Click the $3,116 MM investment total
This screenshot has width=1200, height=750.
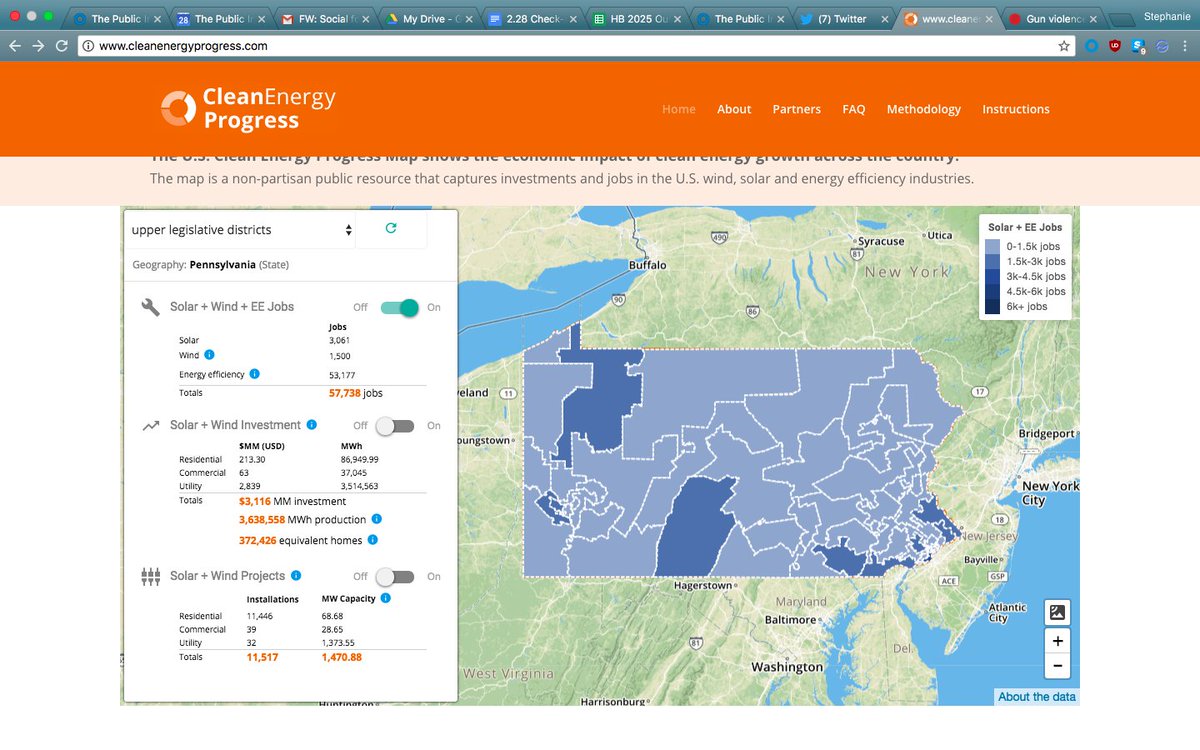[x=292, y=501]
